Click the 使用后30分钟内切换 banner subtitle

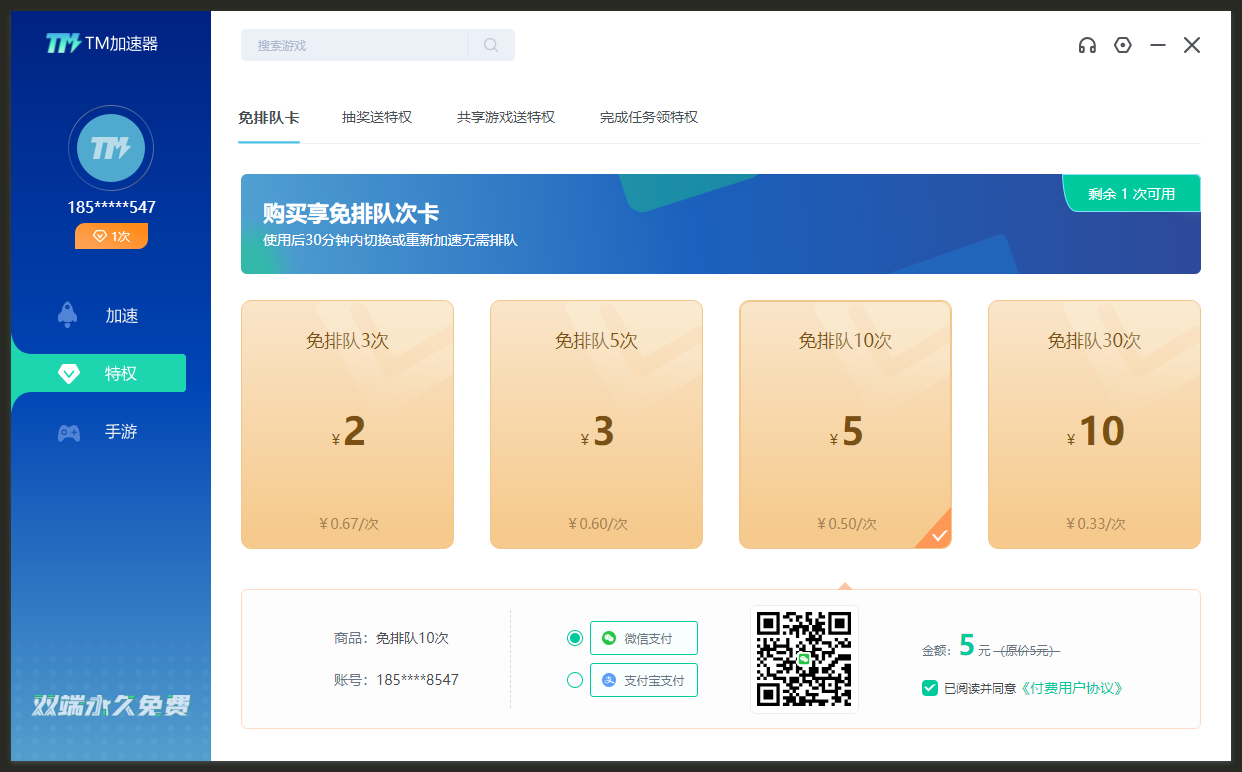pyautogui.click(x=390, y=240)
